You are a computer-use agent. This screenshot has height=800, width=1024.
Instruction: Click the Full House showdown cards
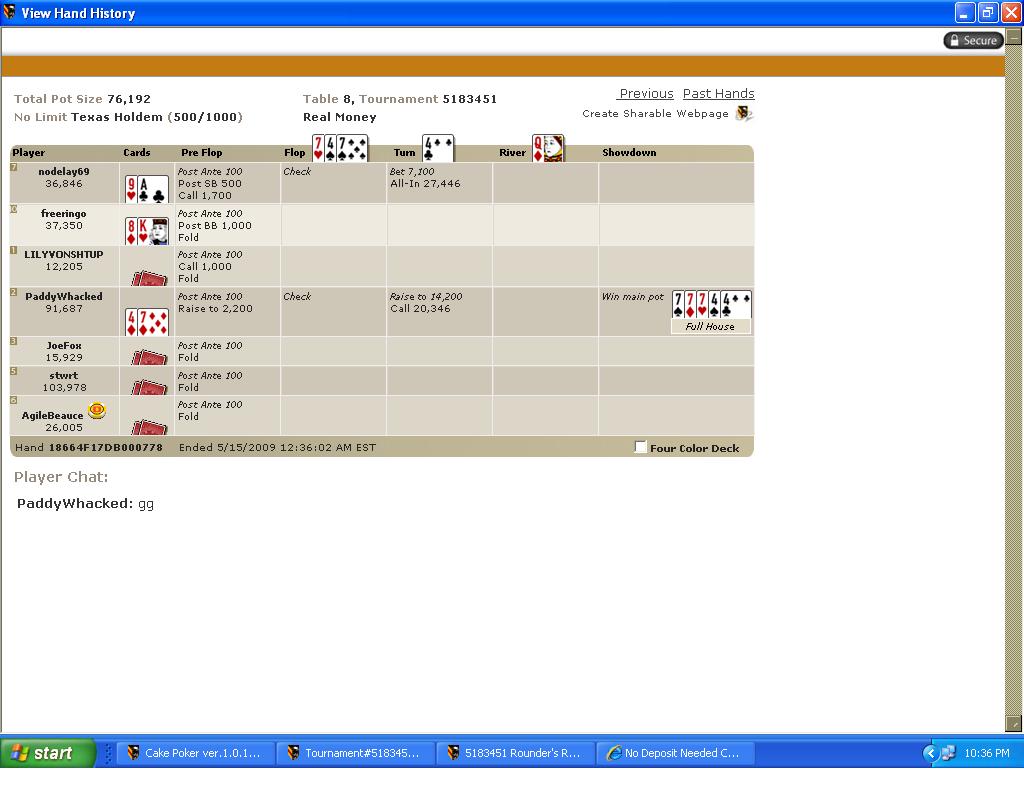[x=711, y=305]
